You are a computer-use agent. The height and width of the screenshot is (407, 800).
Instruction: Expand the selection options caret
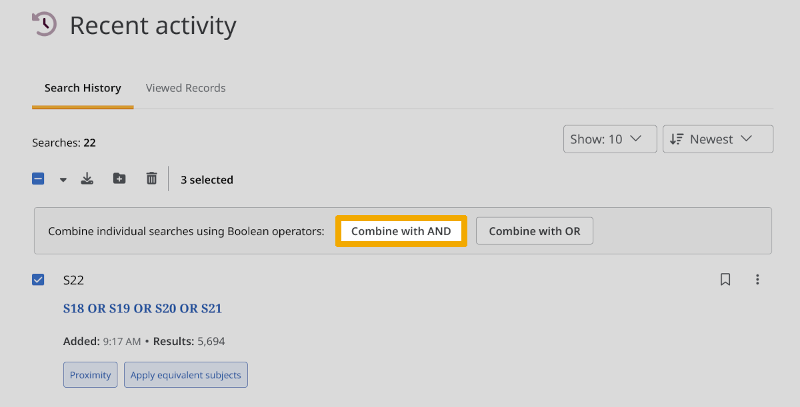tap(63, 180)
